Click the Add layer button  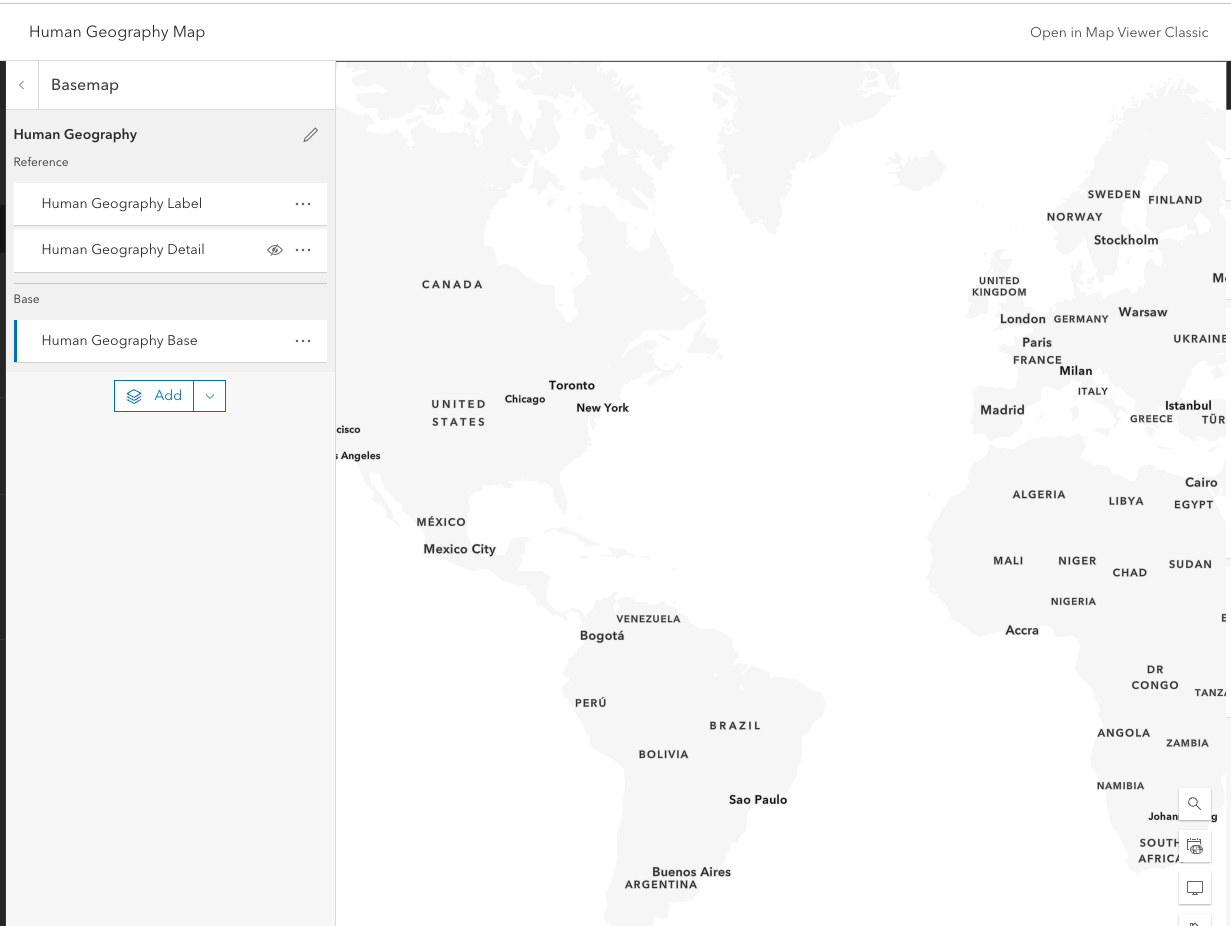click(x=155, y=396)
